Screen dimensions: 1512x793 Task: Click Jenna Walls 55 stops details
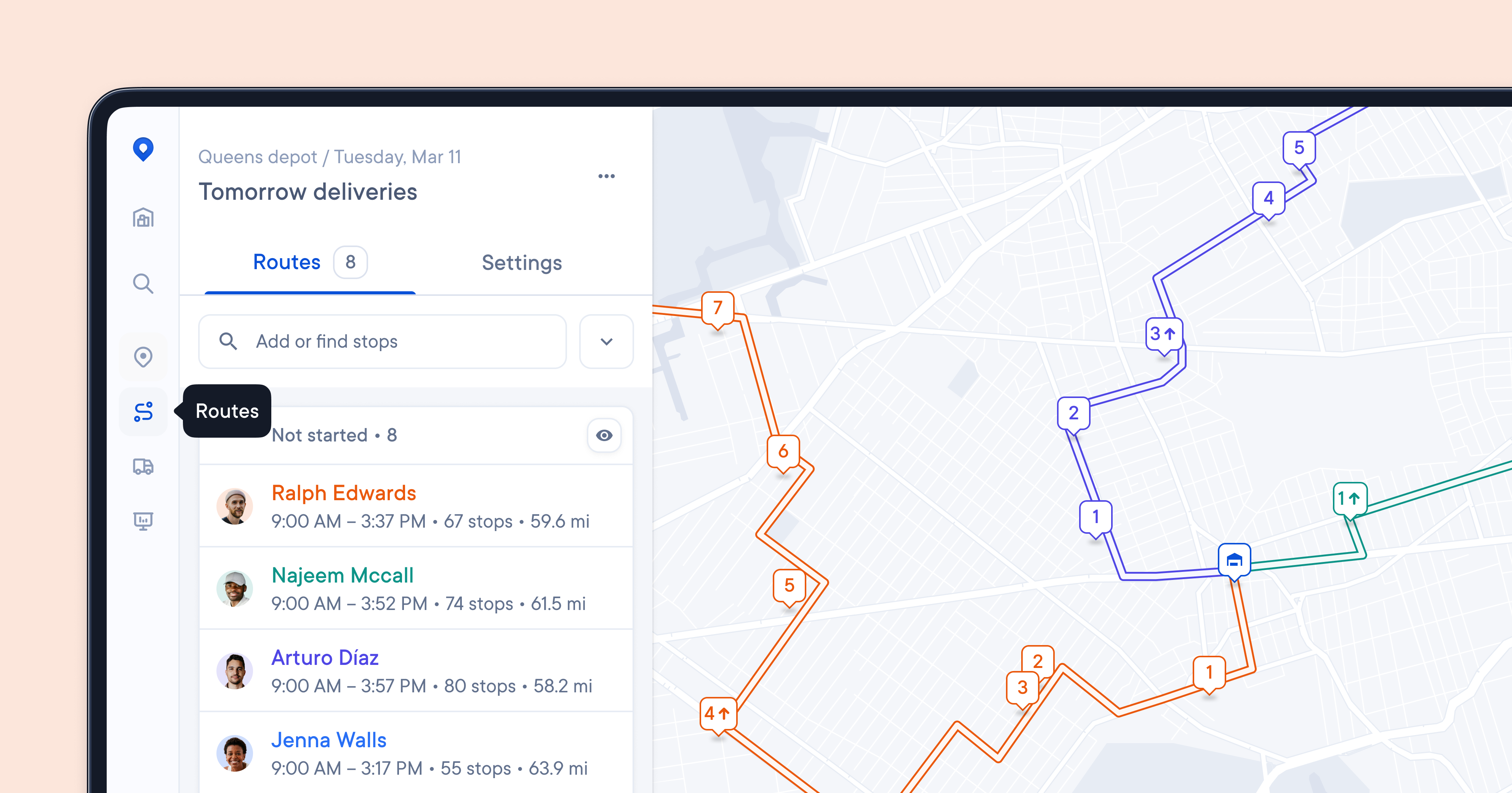[429, 768]
